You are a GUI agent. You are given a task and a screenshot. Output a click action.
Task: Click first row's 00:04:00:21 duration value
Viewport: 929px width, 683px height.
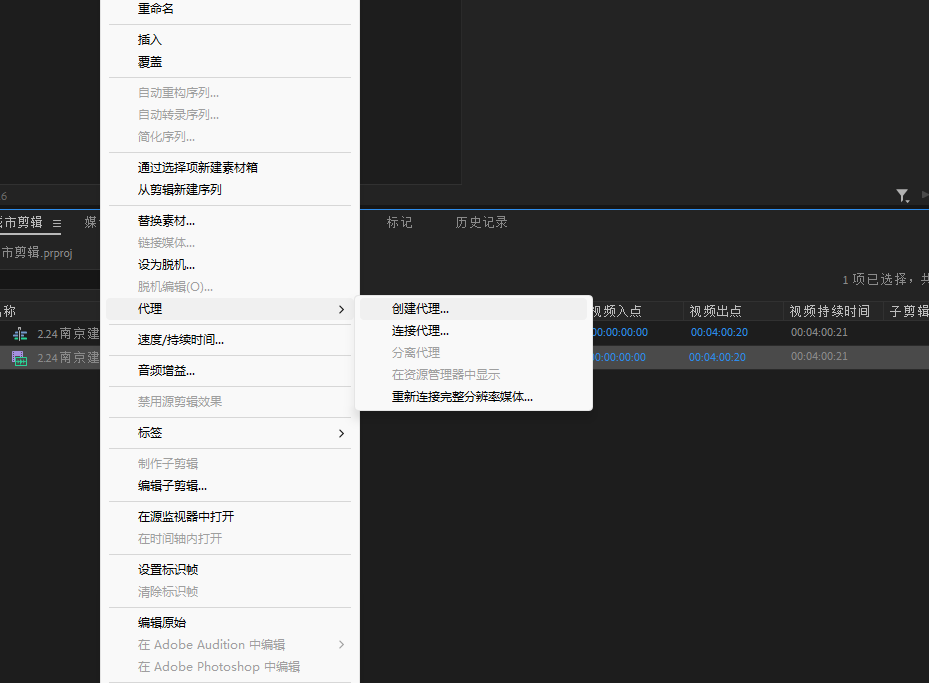tap(819, 332)
